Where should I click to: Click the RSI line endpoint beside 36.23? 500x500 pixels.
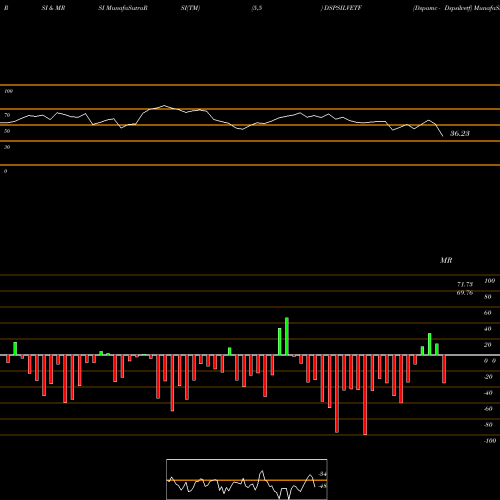tap(443, 136)
